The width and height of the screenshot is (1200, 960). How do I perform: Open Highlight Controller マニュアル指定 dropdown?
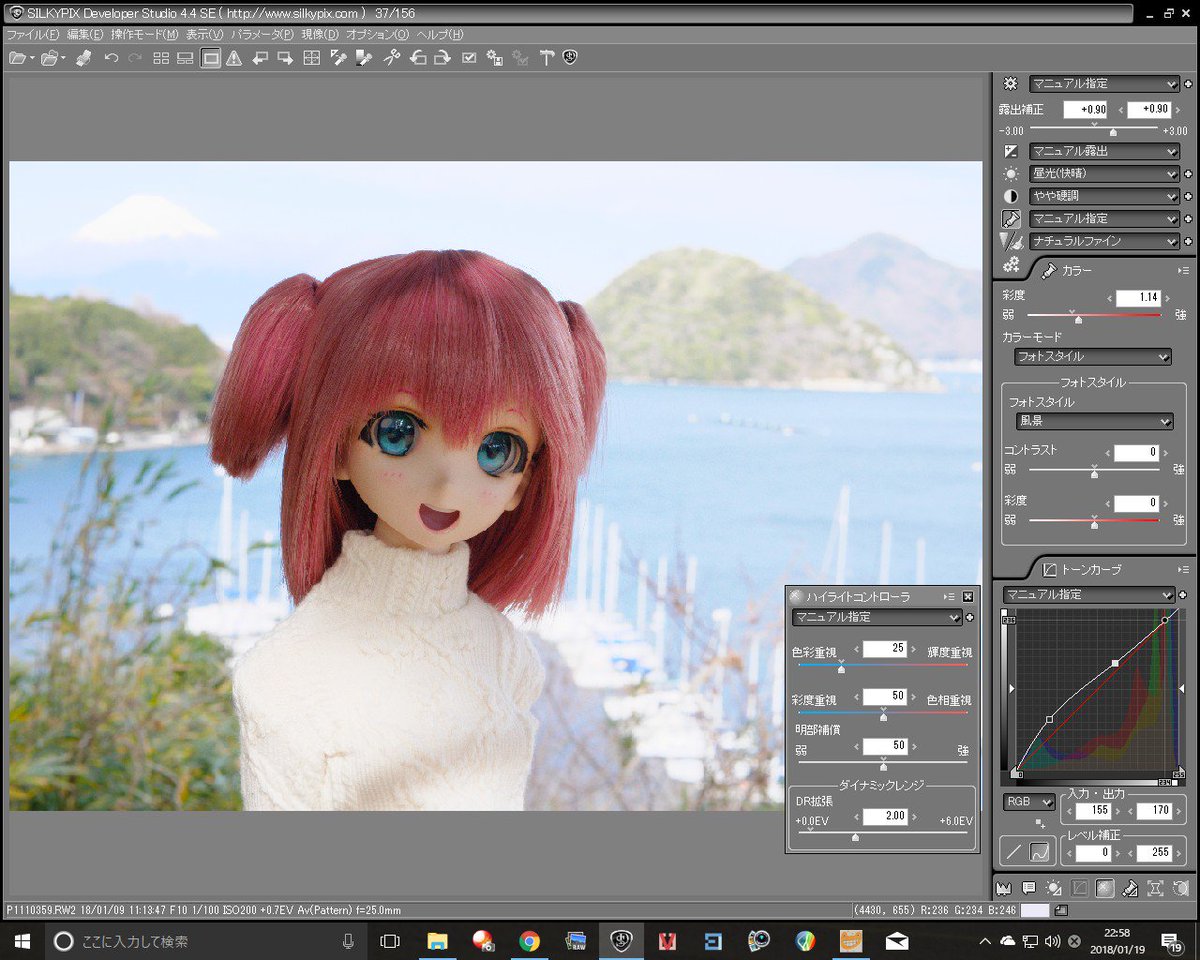877,618
